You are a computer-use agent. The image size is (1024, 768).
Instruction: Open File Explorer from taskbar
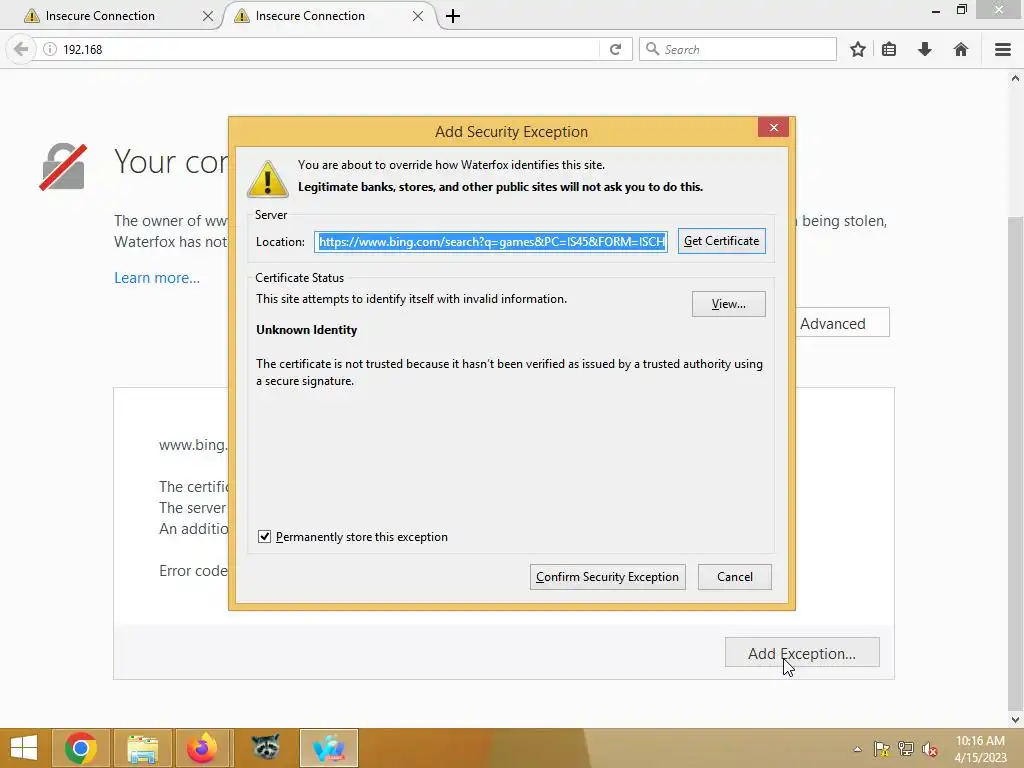point(142,748)
